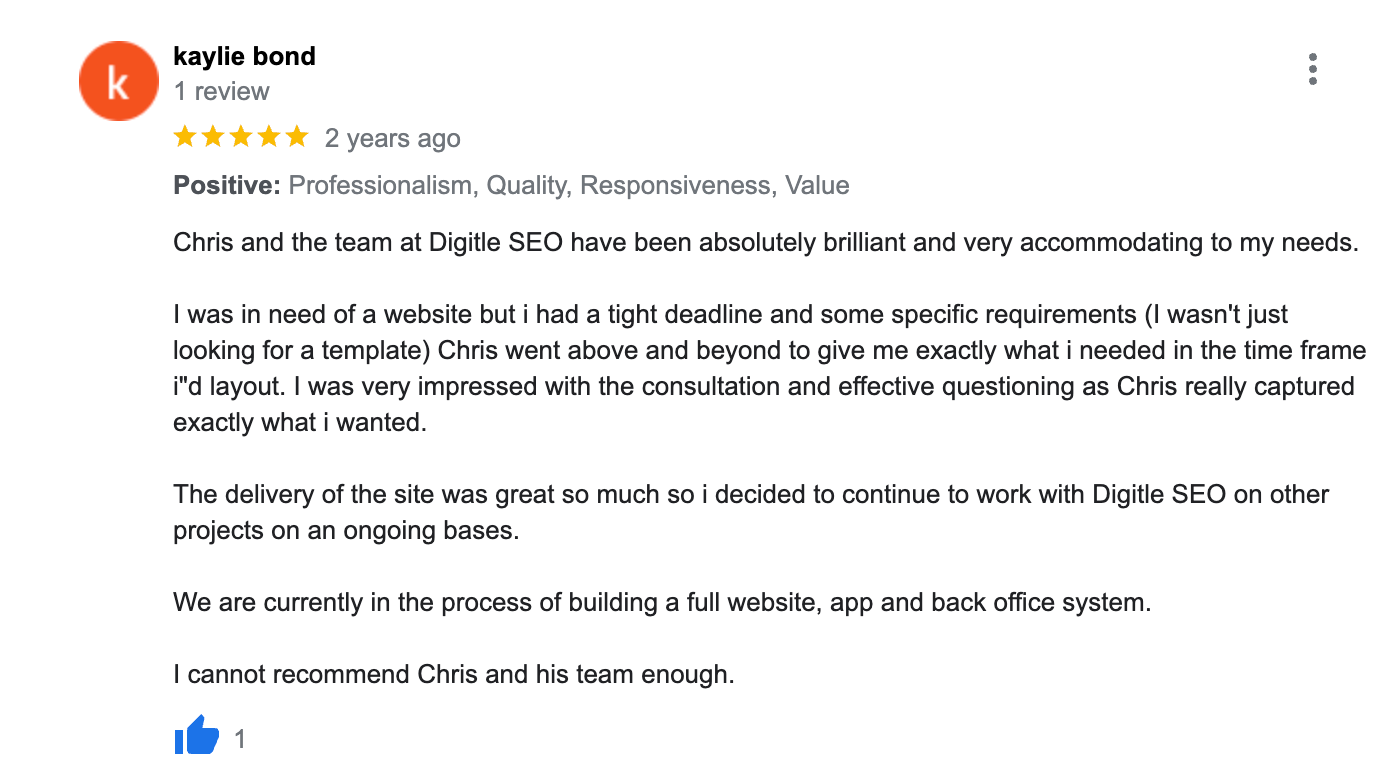Image resolution: width=1392 pixels, height=774 pixels.
Task: Like the review with the thumbs-up icon
Action: tap(197, 736)
